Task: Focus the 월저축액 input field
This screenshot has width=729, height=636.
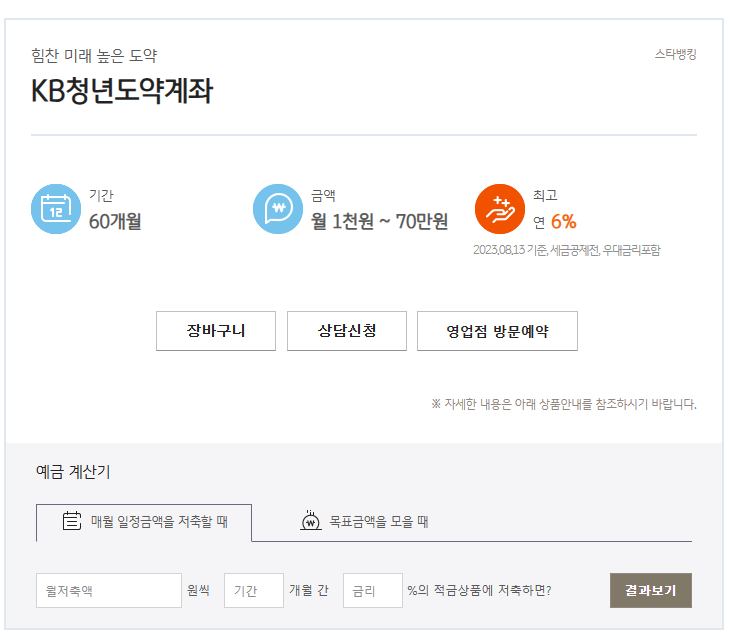Action: coord(109,590)
